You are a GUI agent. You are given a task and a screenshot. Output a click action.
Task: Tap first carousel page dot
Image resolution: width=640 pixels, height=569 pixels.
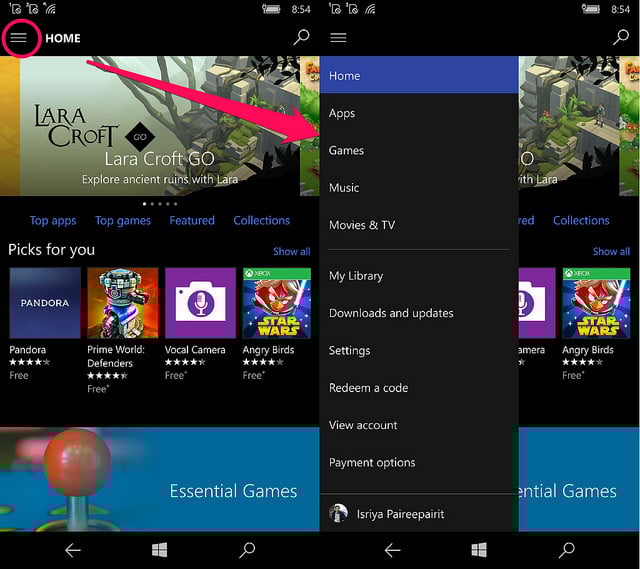[x=144, y=204]
